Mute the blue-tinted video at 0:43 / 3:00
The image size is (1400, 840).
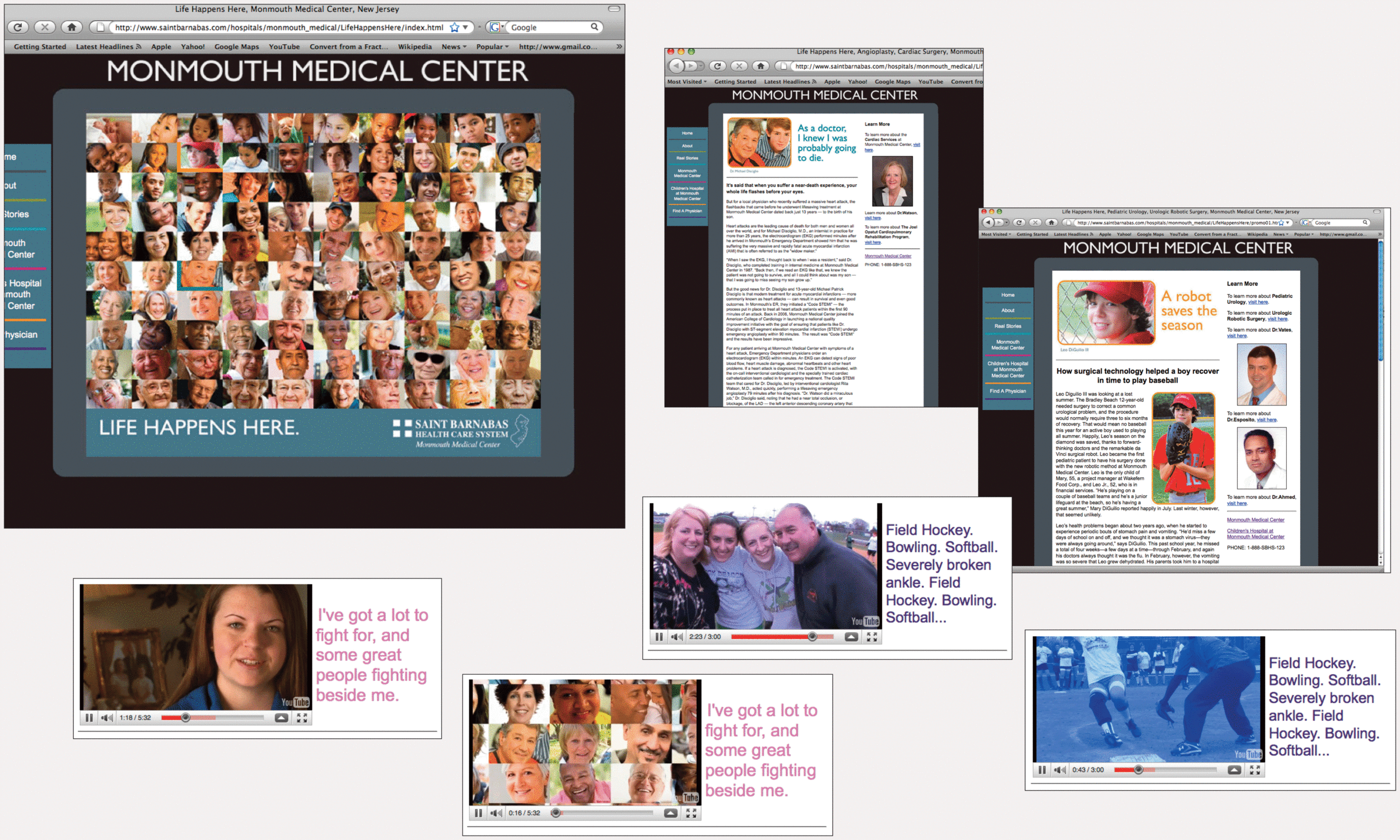[1060, 770]
